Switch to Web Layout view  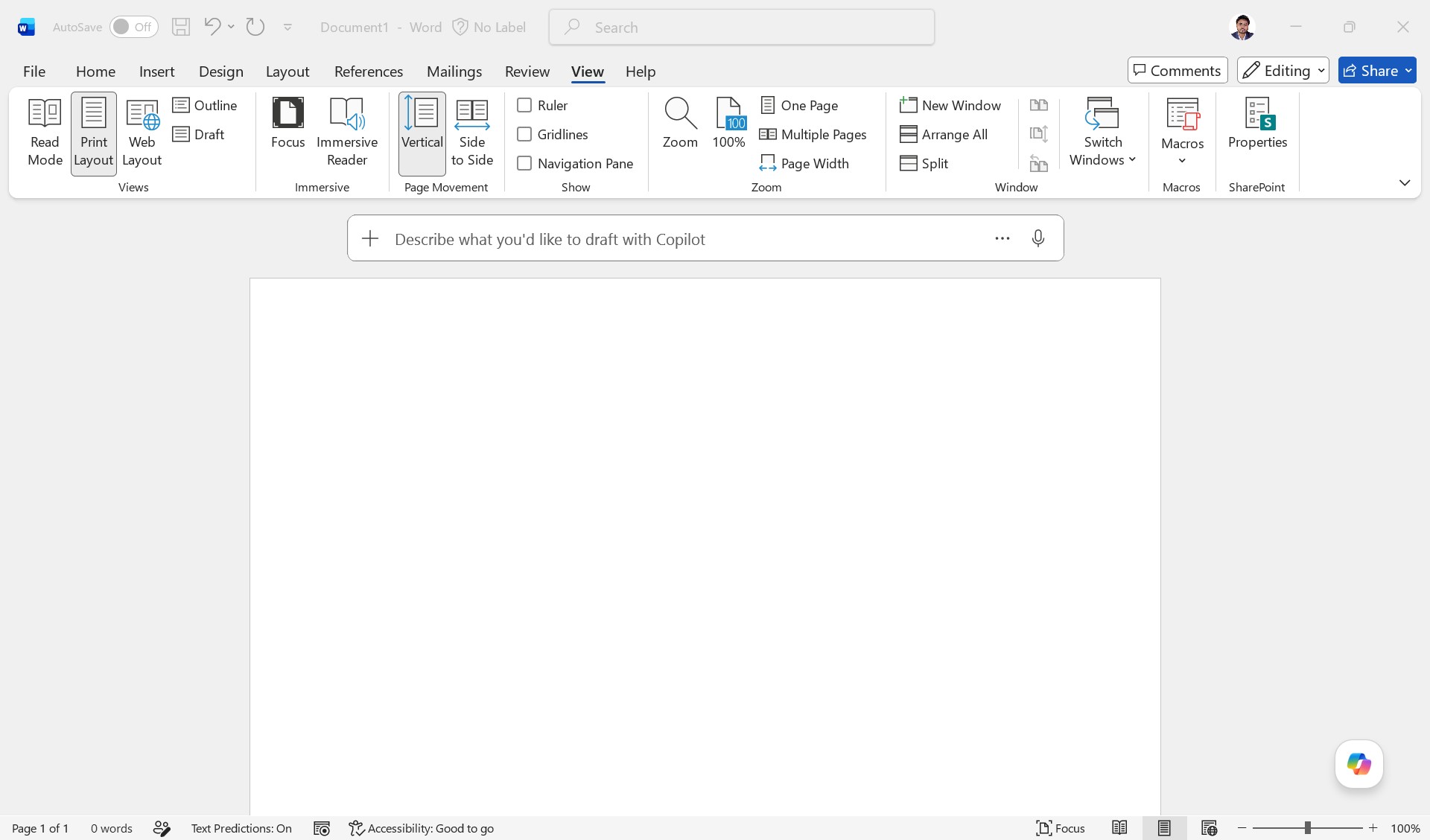pyautogui.click(x=142, y=133)
